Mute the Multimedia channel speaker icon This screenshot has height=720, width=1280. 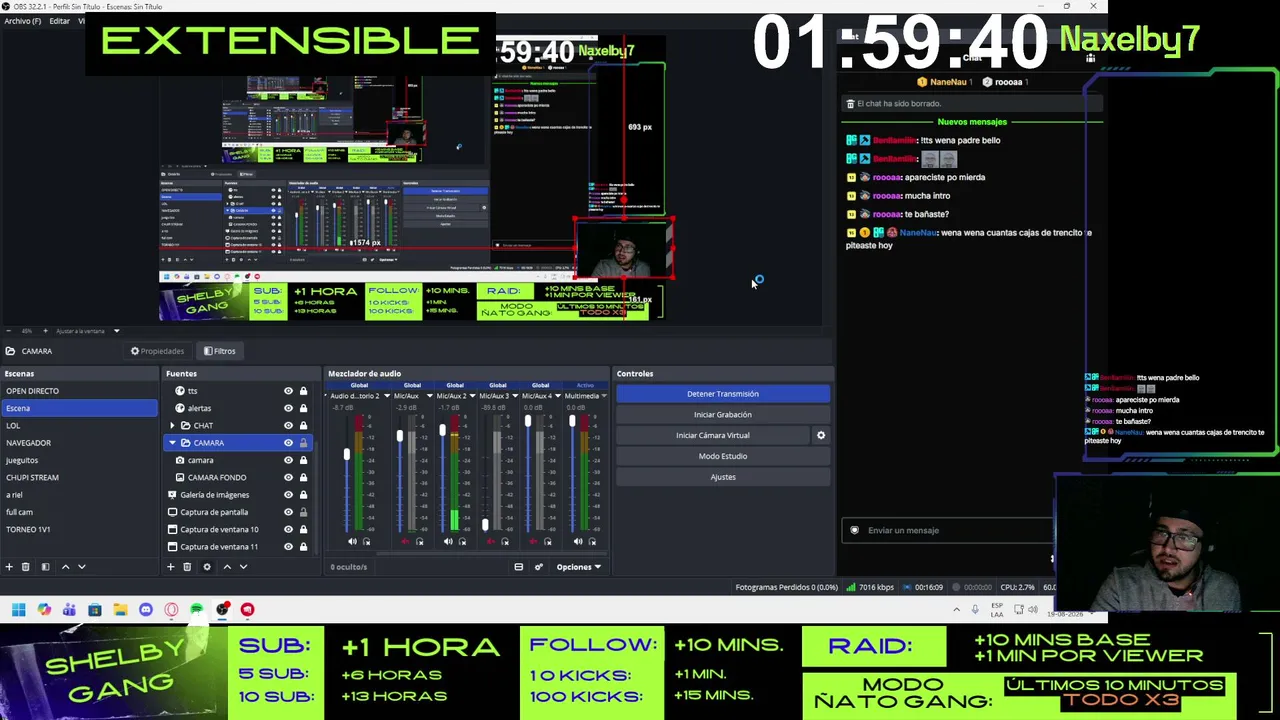click(578, 542)
